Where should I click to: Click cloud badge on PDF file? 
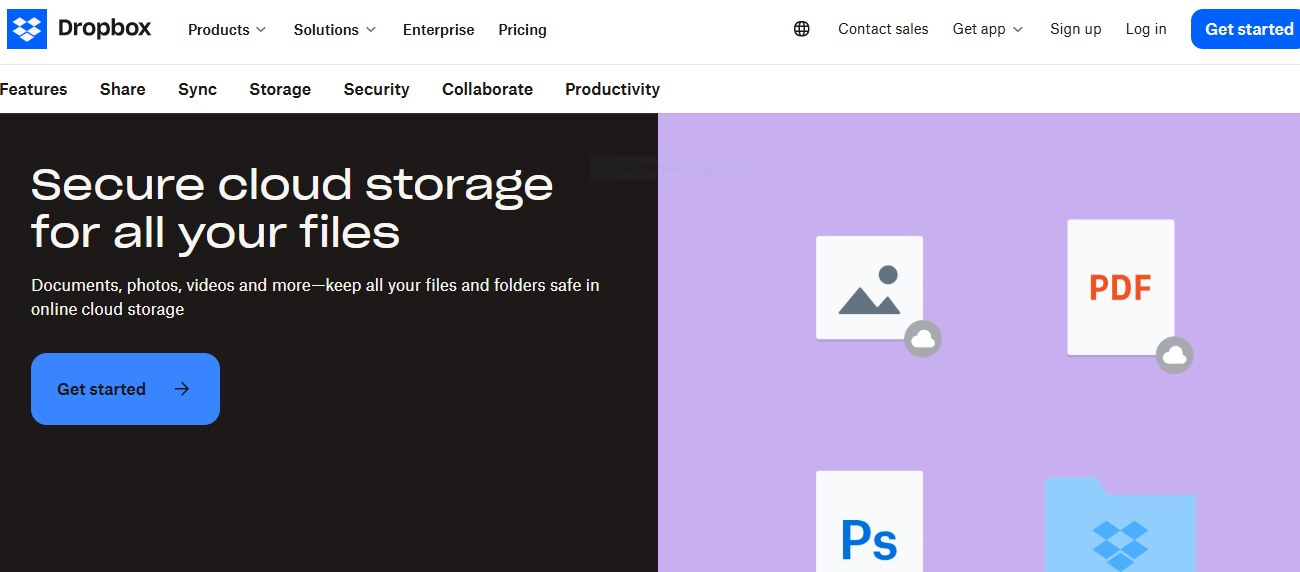coord(1175,355)
